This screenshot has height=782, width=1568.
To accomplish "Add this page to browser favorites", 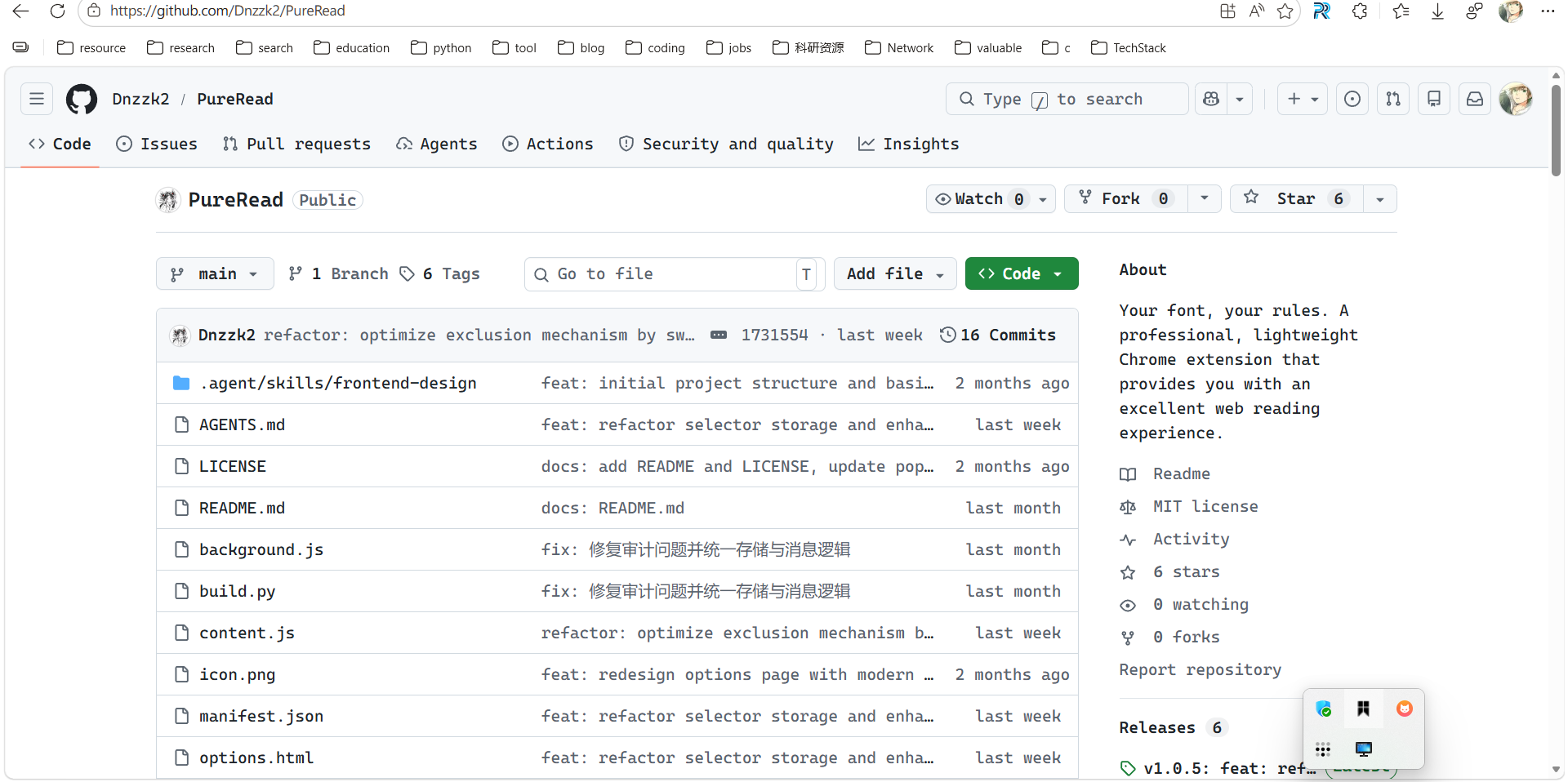I will point(1285,11).
